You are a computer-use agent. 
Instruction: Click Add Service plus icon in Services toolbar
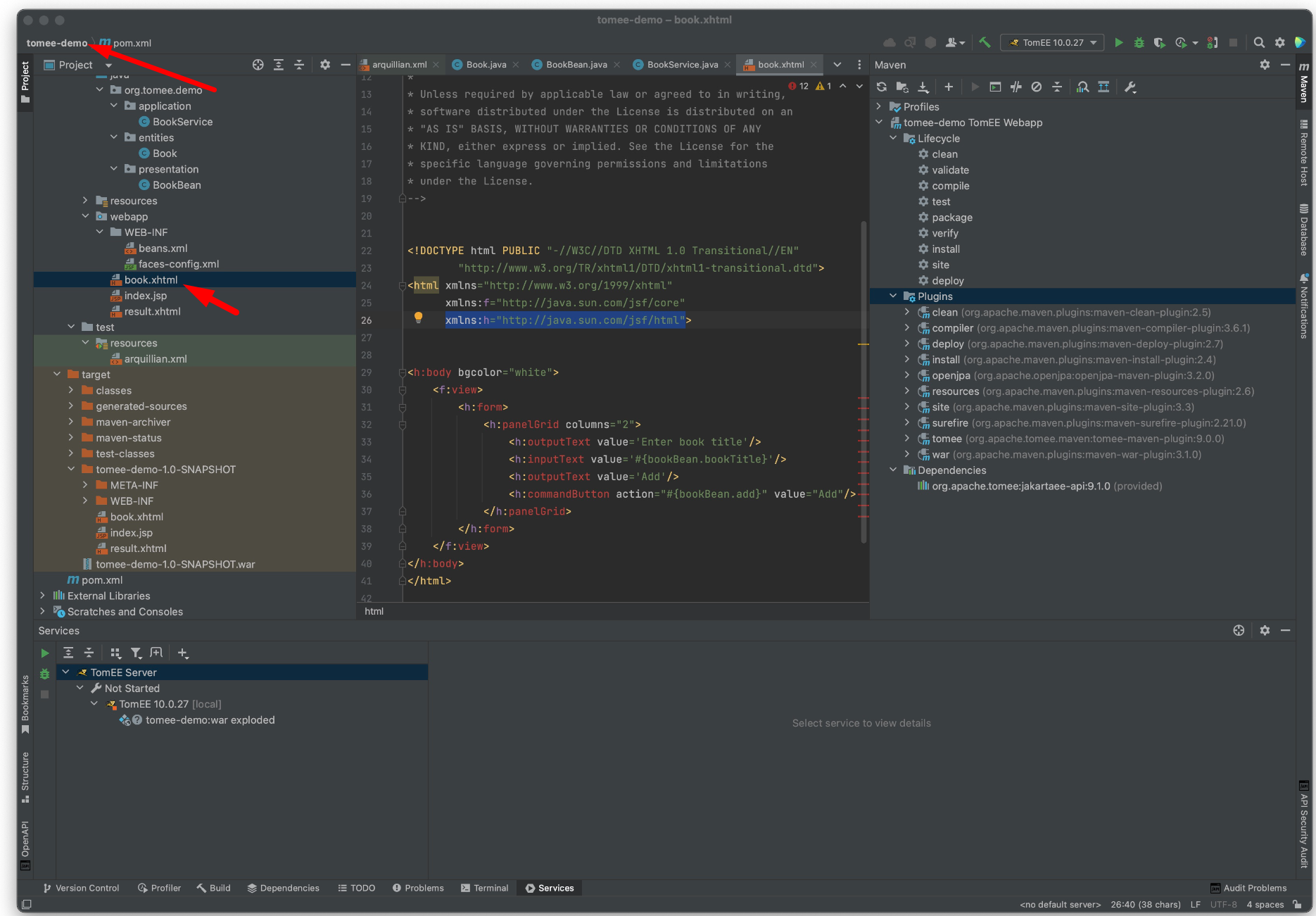point(183,653)
